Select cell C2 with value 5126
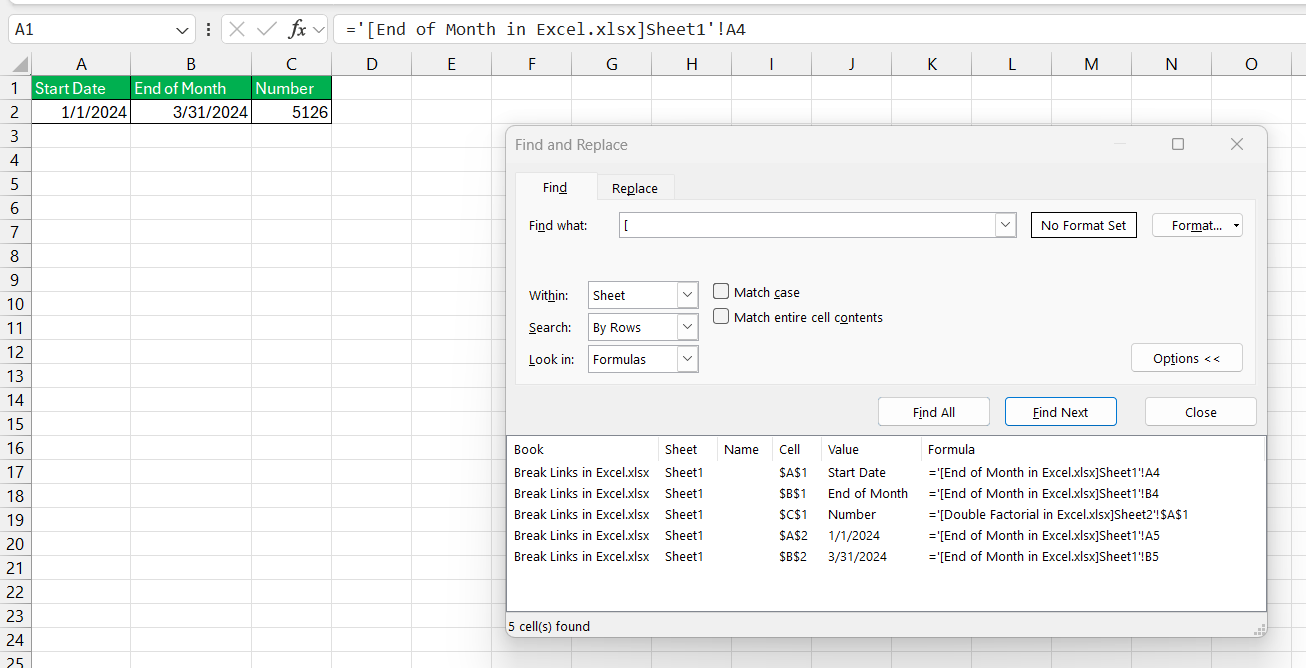Screen dimensions: 1306x668 click(x=291, y=112)
